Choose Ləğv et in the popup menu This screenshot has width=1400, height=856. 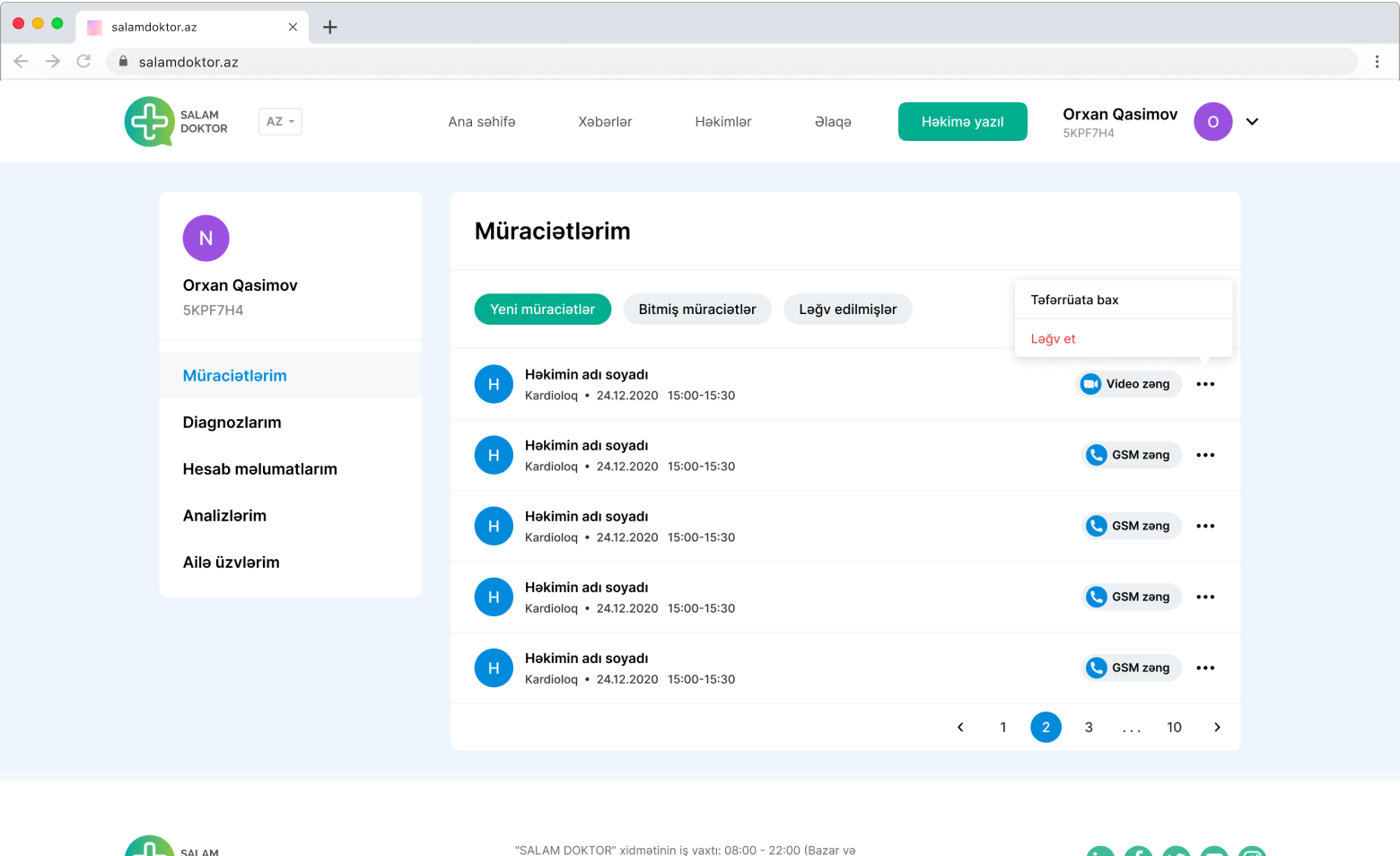tap(1053, 338)
